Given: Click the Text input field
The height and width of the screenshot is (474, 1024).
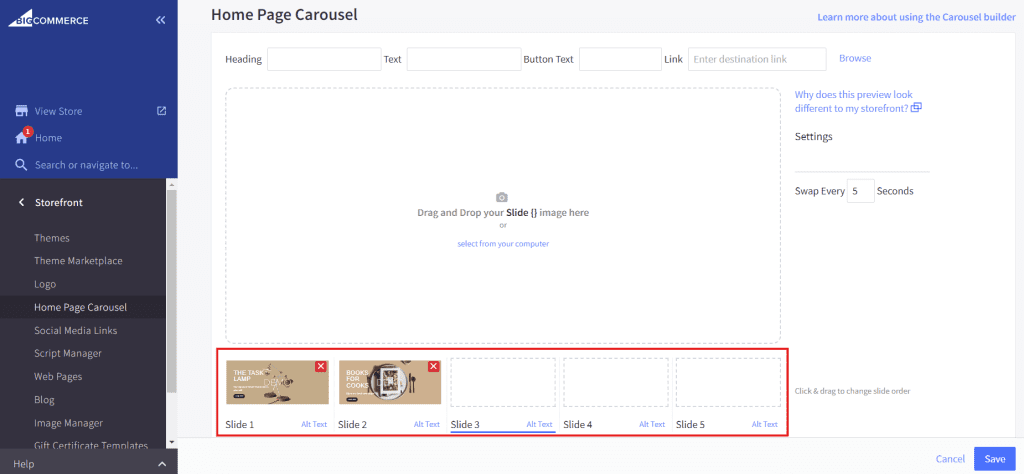Looking at the screenshot, I should pyautogui.click(x=464, y=59).
